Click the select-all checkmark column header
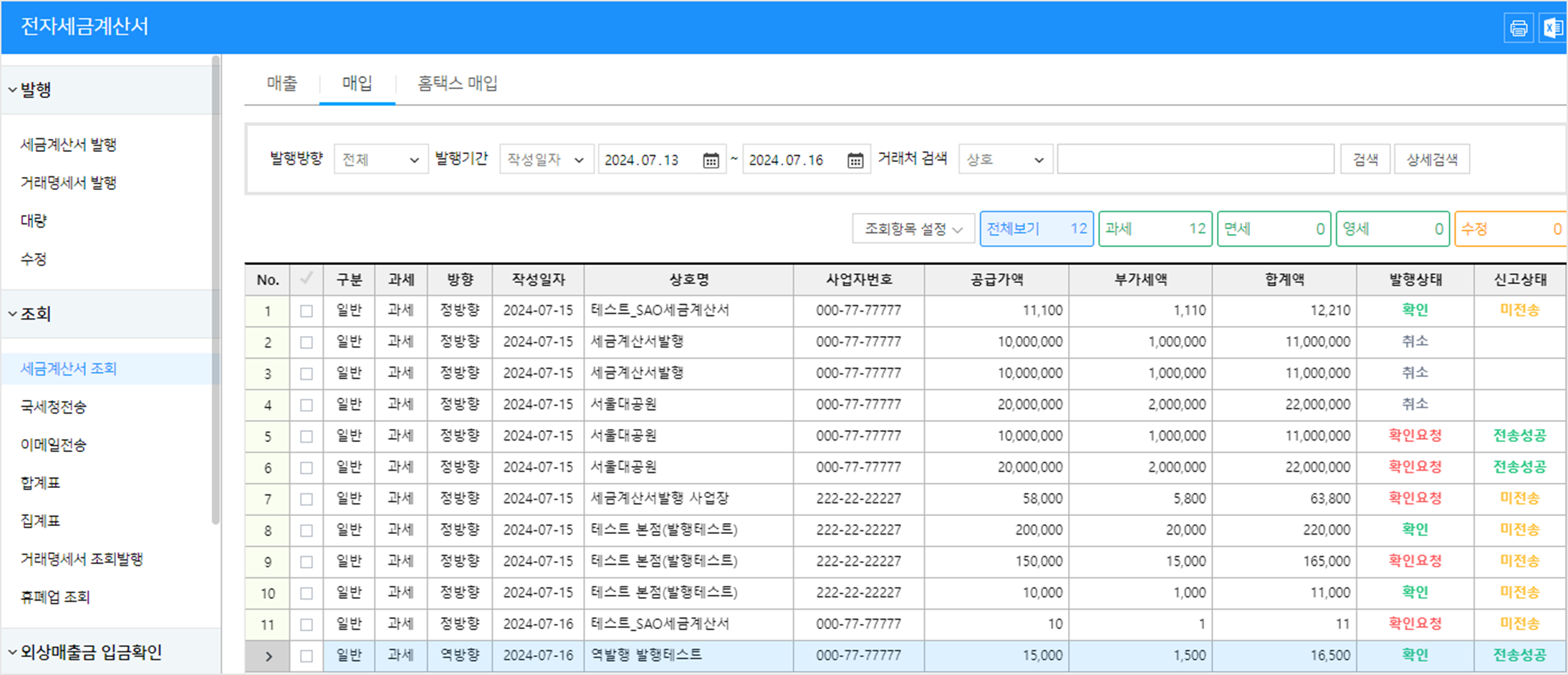The image size is (1568, 675). pos(306,279)
